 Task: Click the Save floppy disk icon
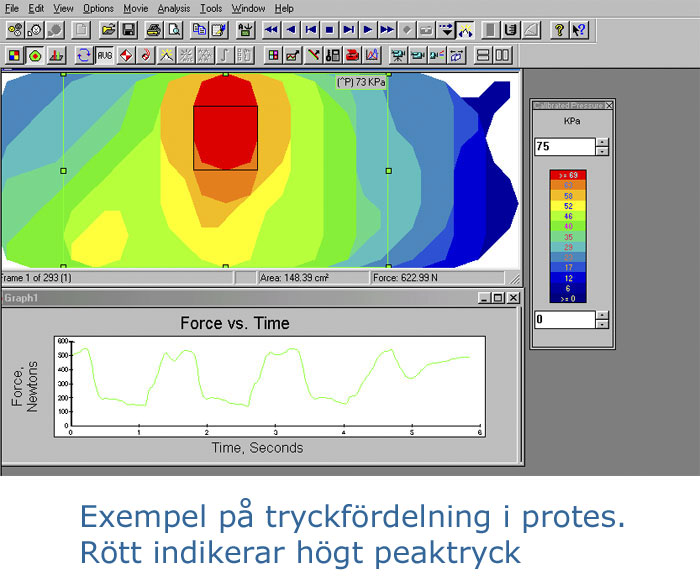[x=128, y=30]
